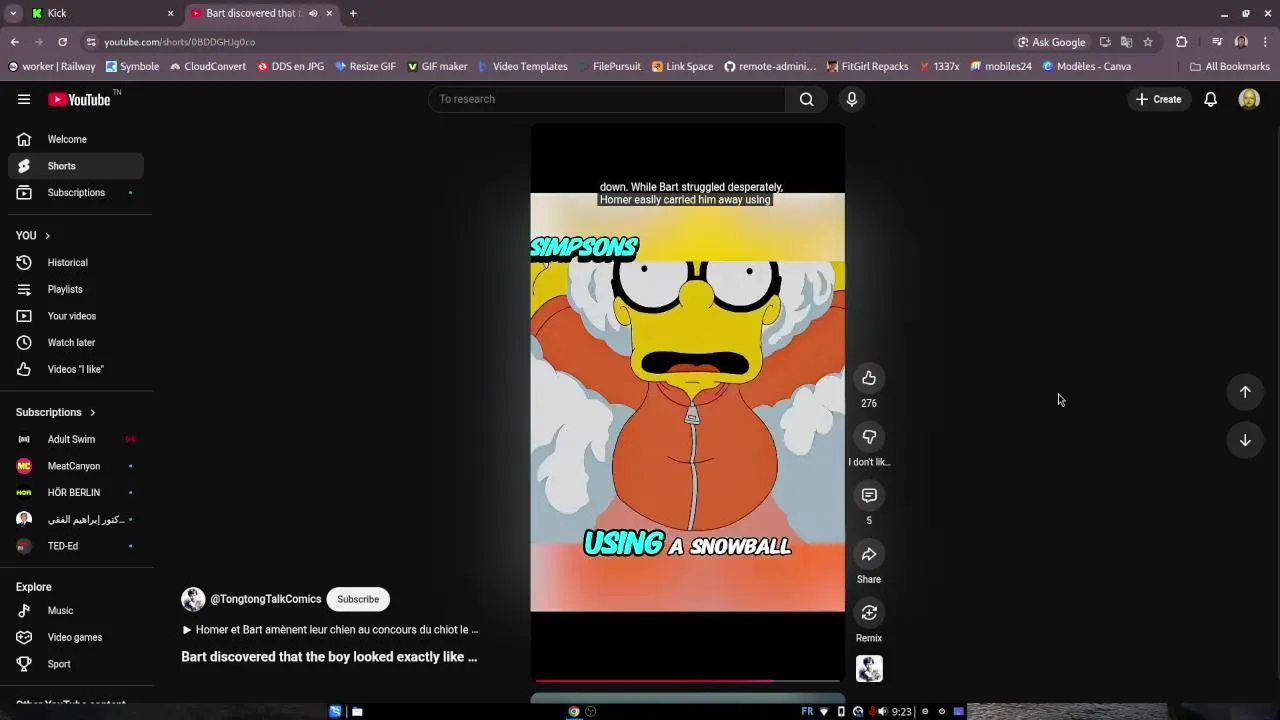Open YouTube notifications bell
This screenshot has height=720, width=1280.
point(1210,99)
